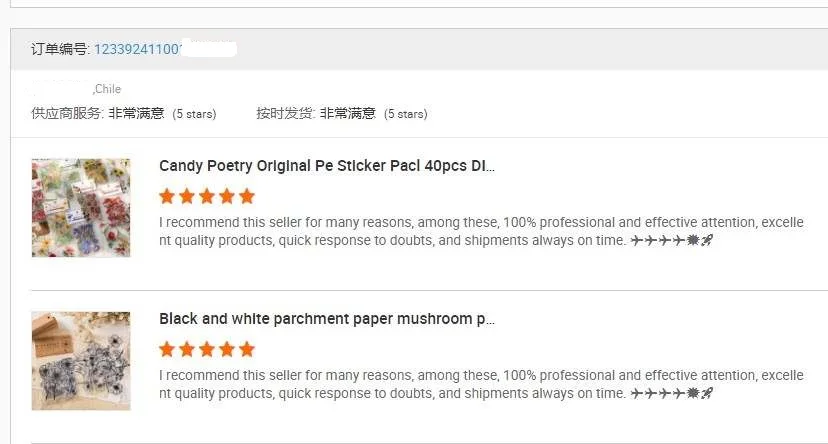
Task: Click the mushroom paper review text
Action: point(480,384)
